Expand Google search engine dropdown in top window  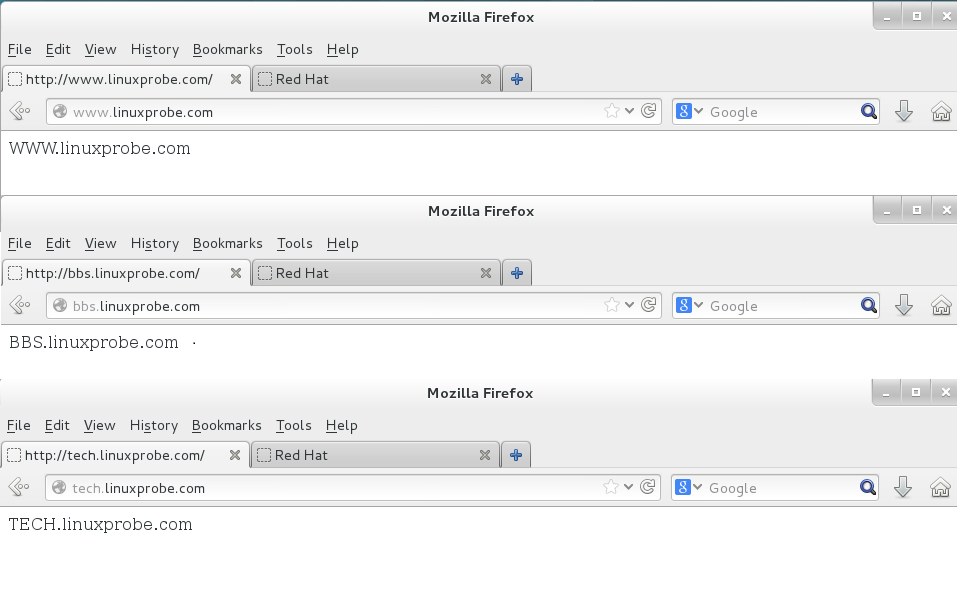point(690,112)
